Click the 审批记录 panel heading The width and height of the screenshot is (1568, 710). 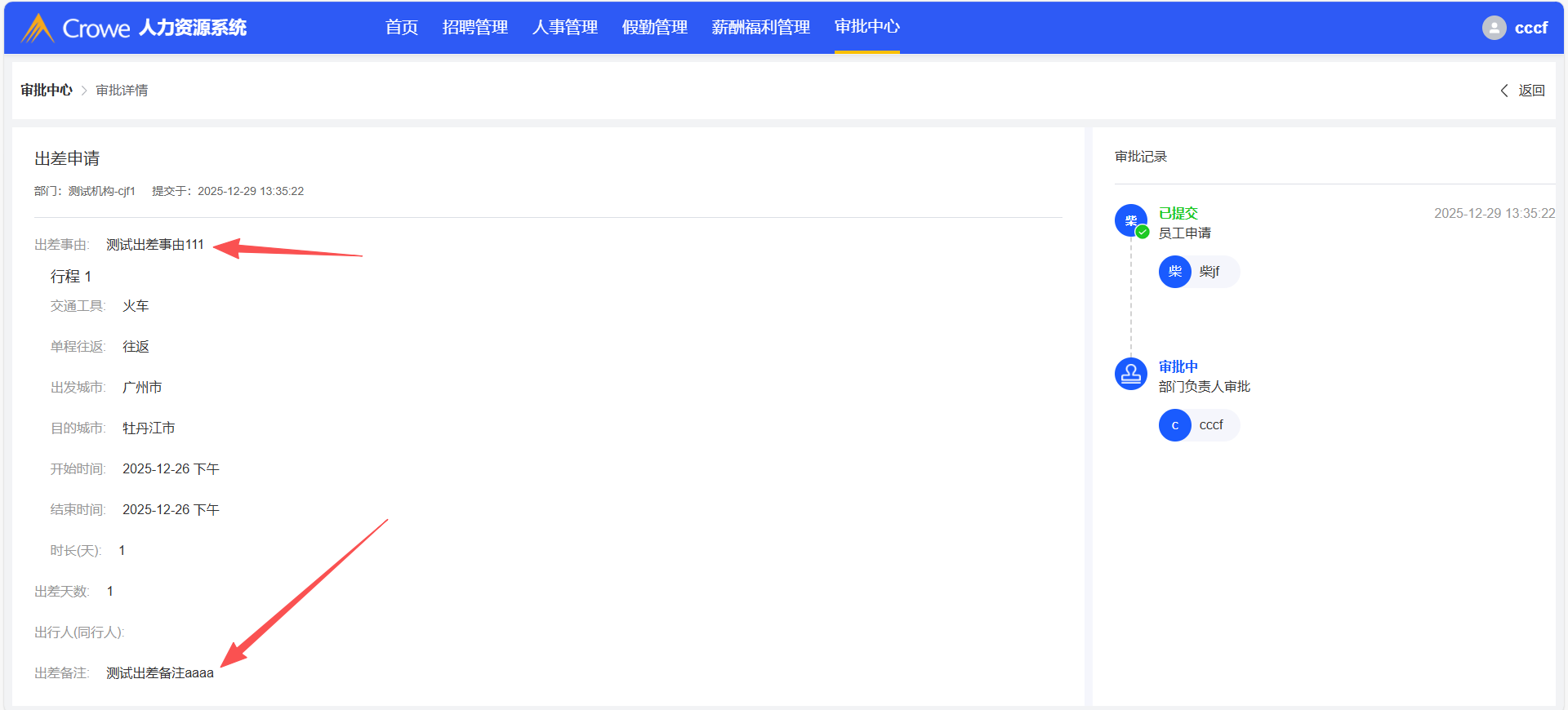coord(1141,156)
